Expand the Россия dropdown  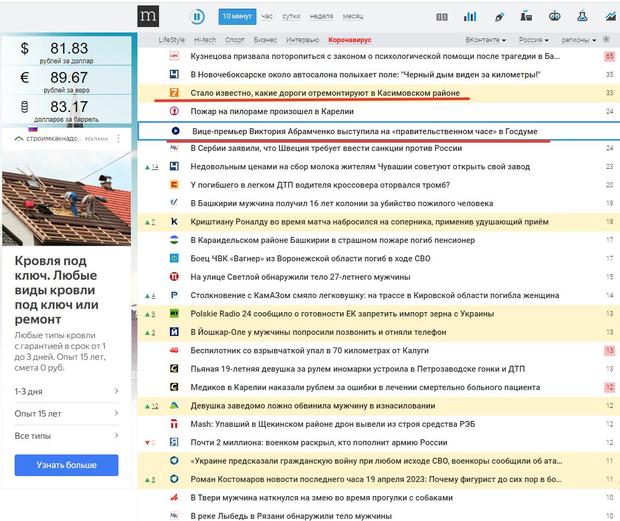[534, 40]
